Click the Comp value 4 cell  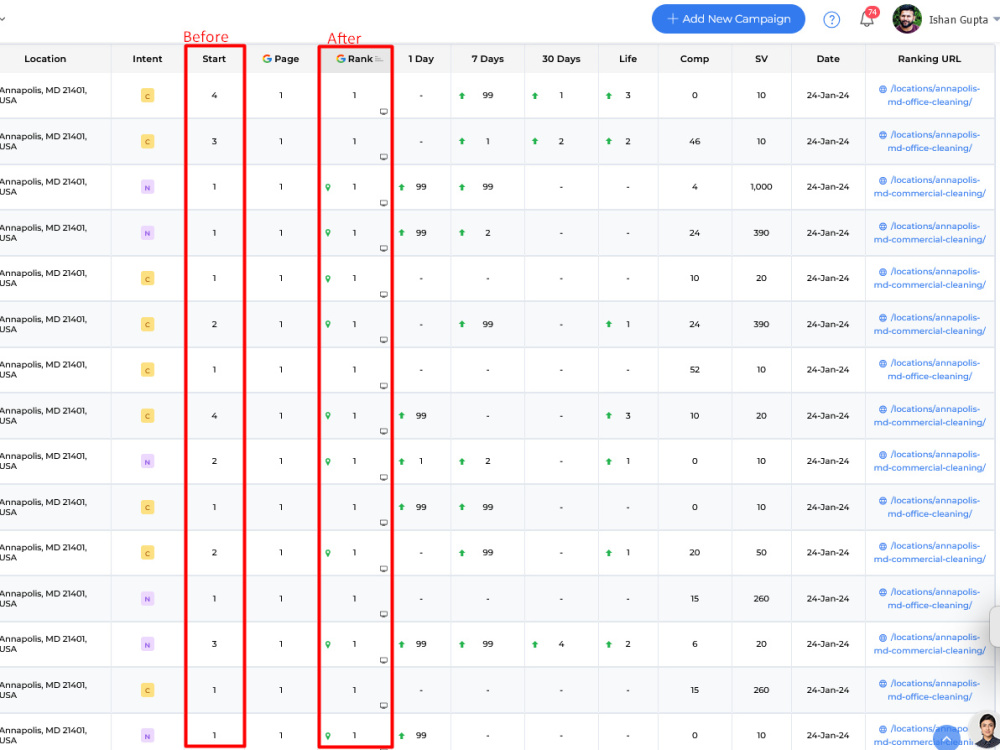[695, 188]
